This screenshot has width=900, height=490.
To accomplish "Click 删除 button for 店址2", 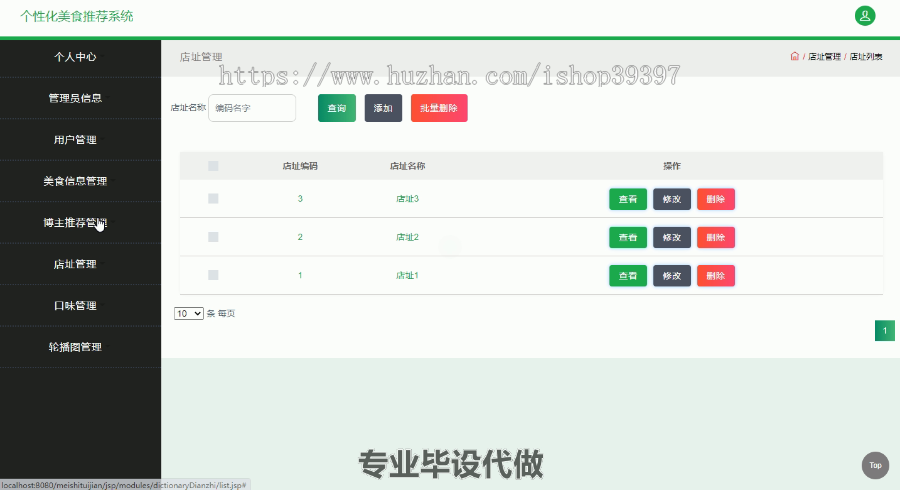I will coord(716,238).
